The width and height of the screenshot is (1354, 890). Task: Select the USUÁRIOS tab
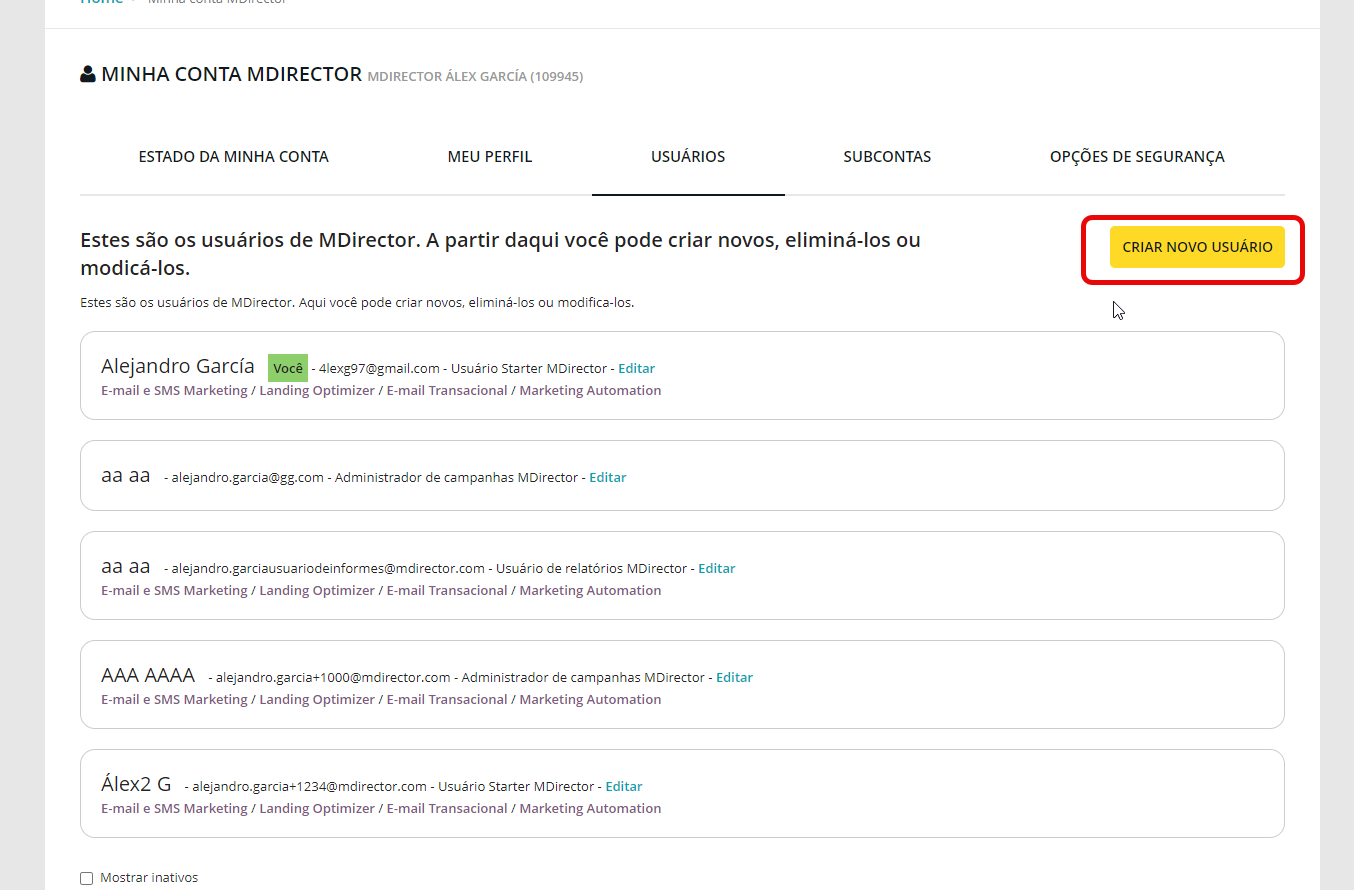[x=688, y=157]
